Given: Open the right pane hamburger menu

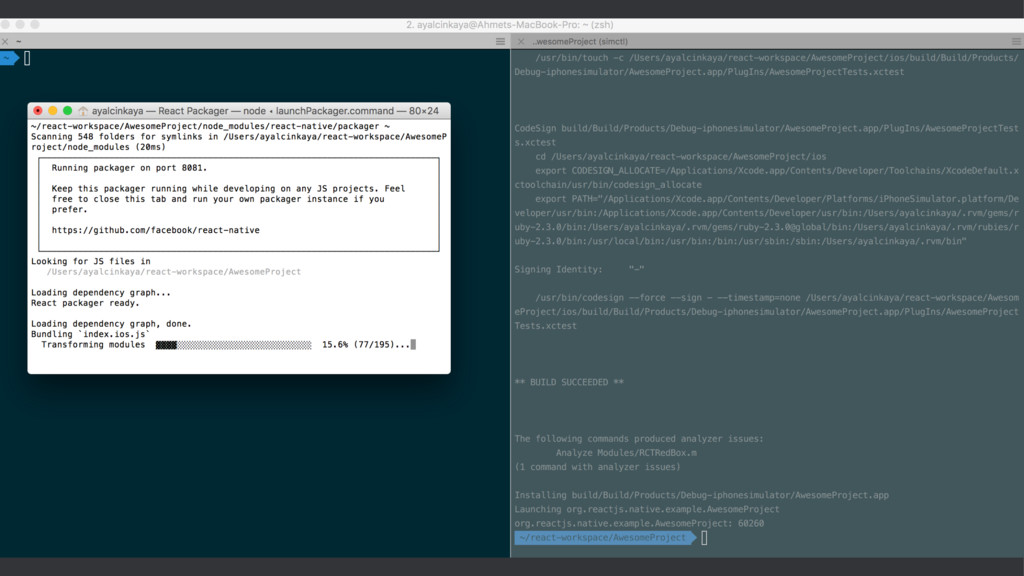Looking at the screenshot, I should click(1017, 41).
